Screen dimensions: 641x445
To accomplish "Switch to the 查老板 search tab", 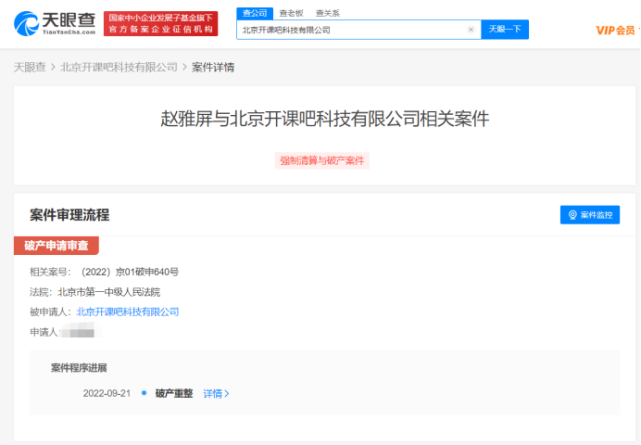I will [x=291, y=13].
